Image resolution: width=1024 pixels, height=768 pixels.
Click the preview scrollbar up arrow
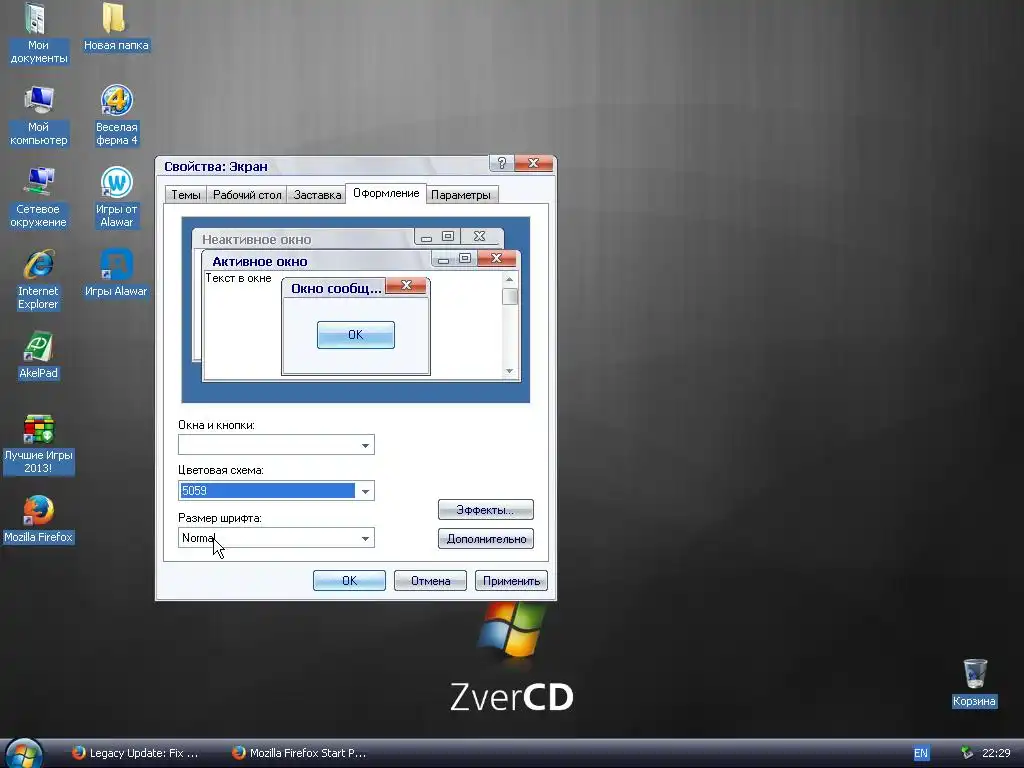[509, 279]
